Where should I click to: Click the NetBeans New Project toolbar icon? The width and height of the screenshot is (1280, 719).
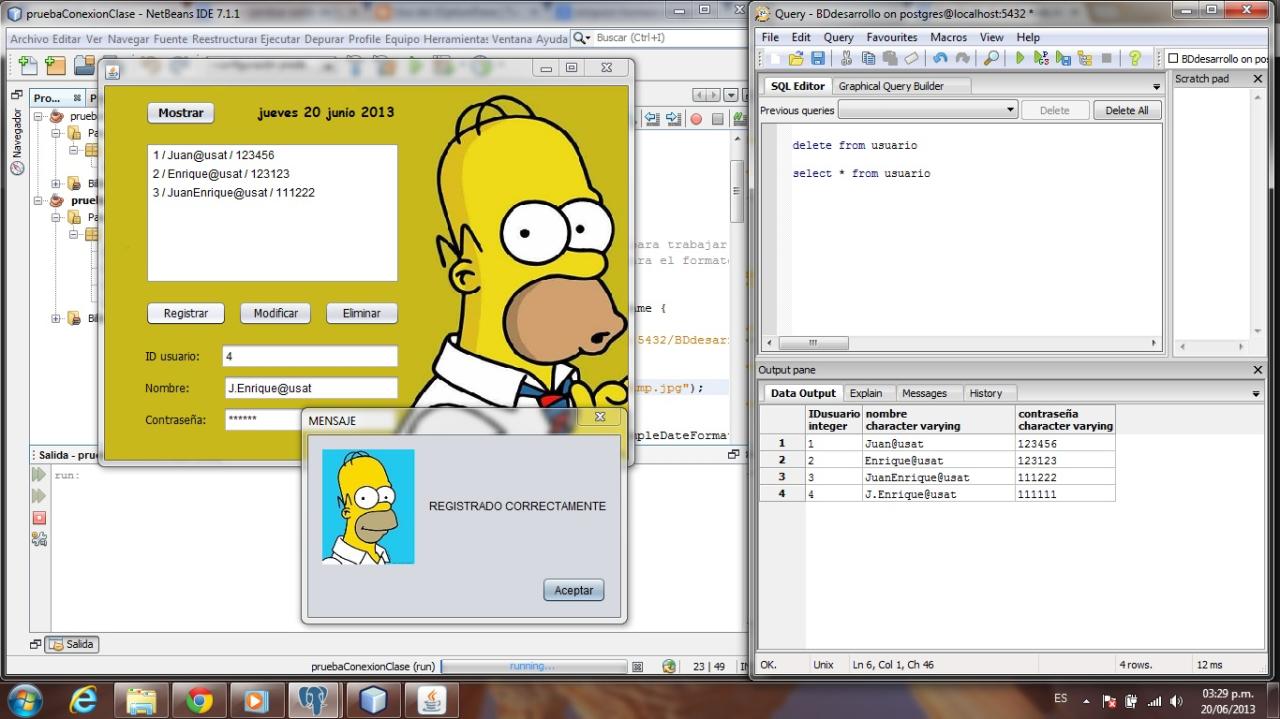coord(56,65)
